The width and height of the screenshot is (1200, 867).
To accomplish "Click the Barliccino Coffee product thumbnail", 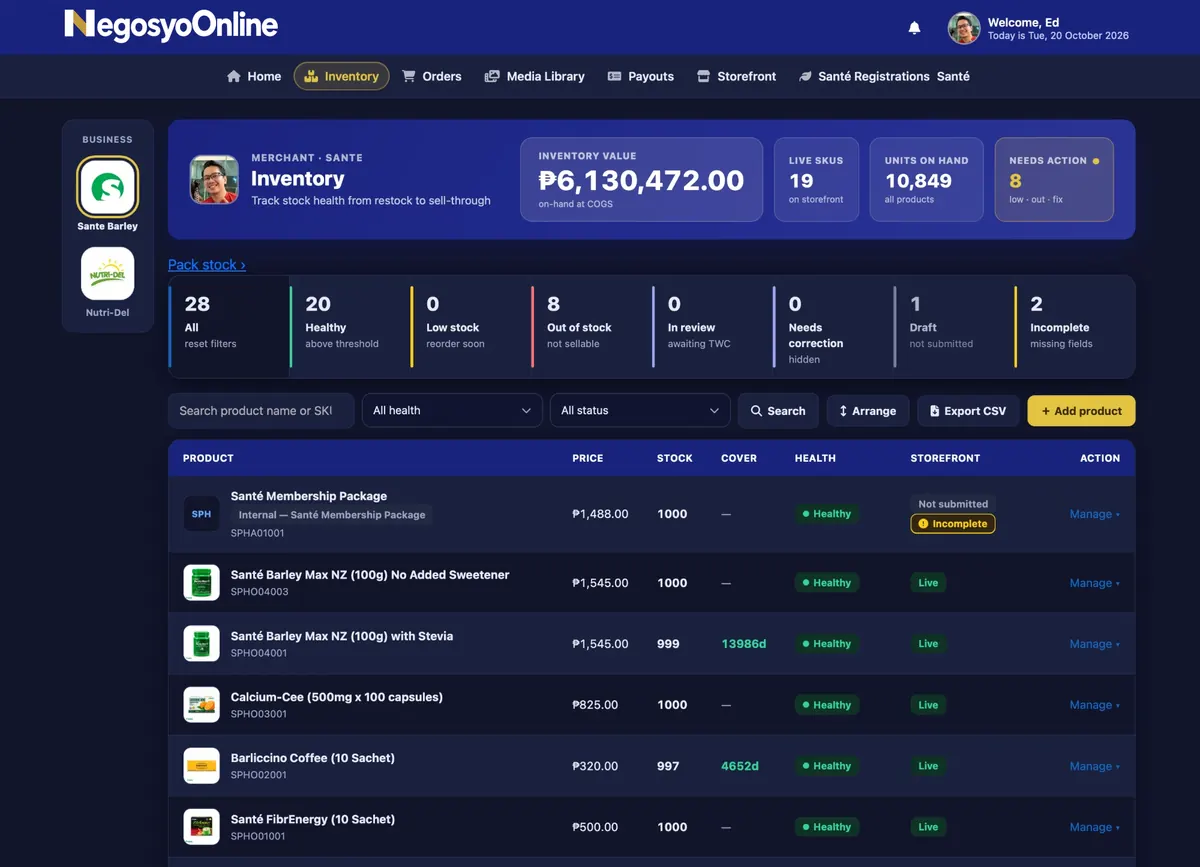I will click(201, 766).
